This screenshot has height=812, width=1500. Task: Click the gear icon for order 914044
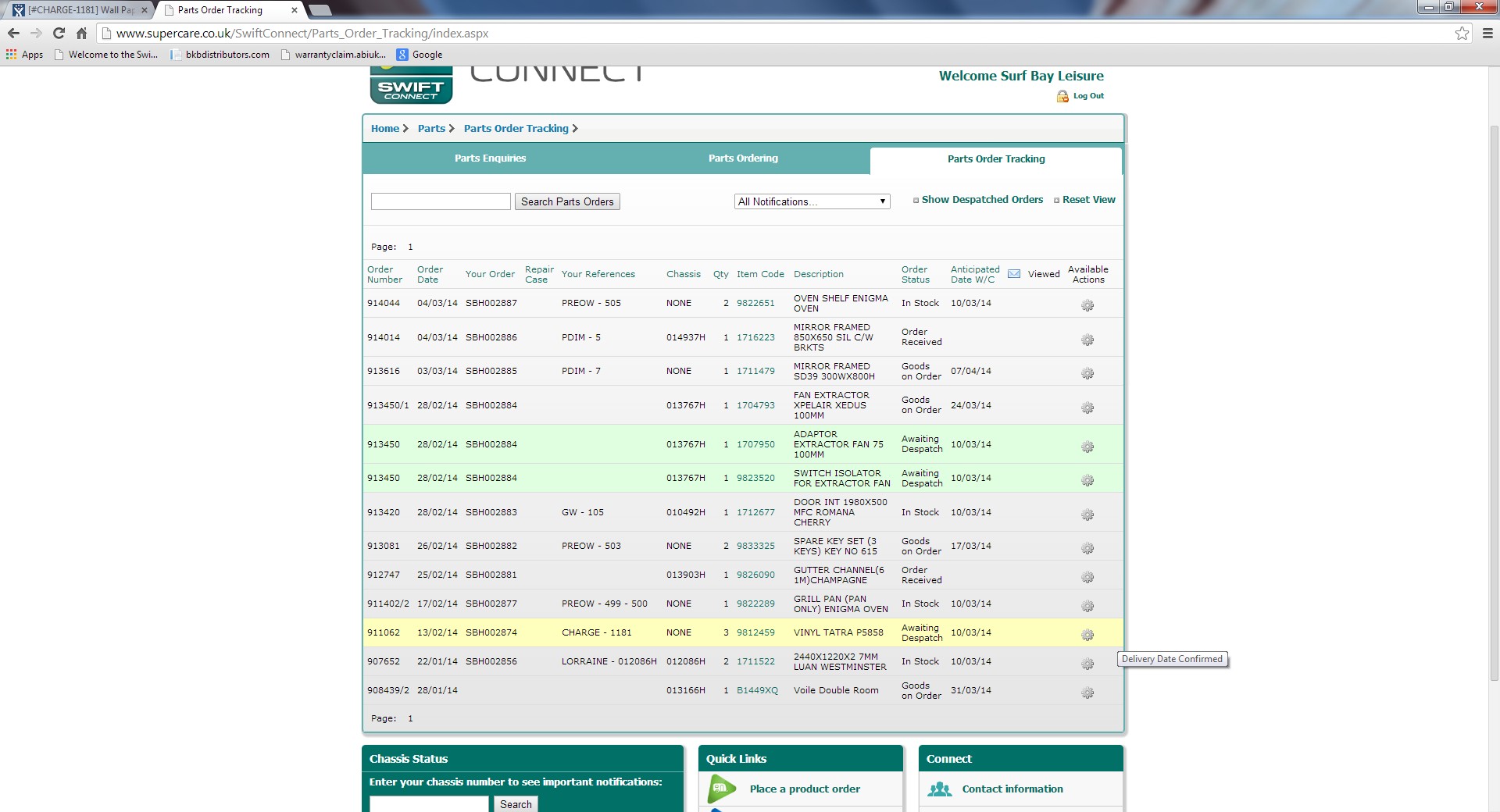point(1087,305)
